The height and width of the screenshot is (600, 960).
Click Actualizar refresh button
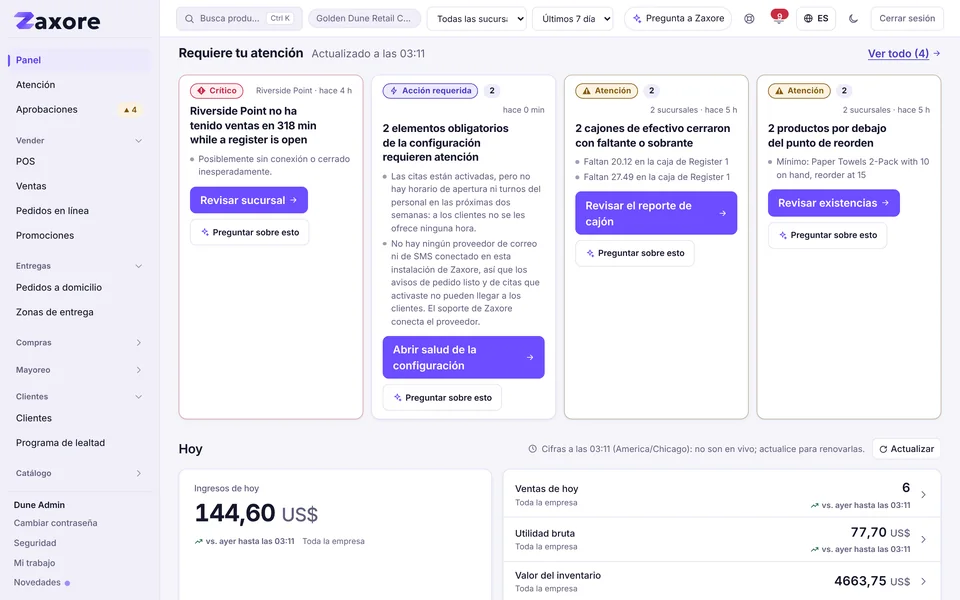pyautogui.click(x=906, y=449)
